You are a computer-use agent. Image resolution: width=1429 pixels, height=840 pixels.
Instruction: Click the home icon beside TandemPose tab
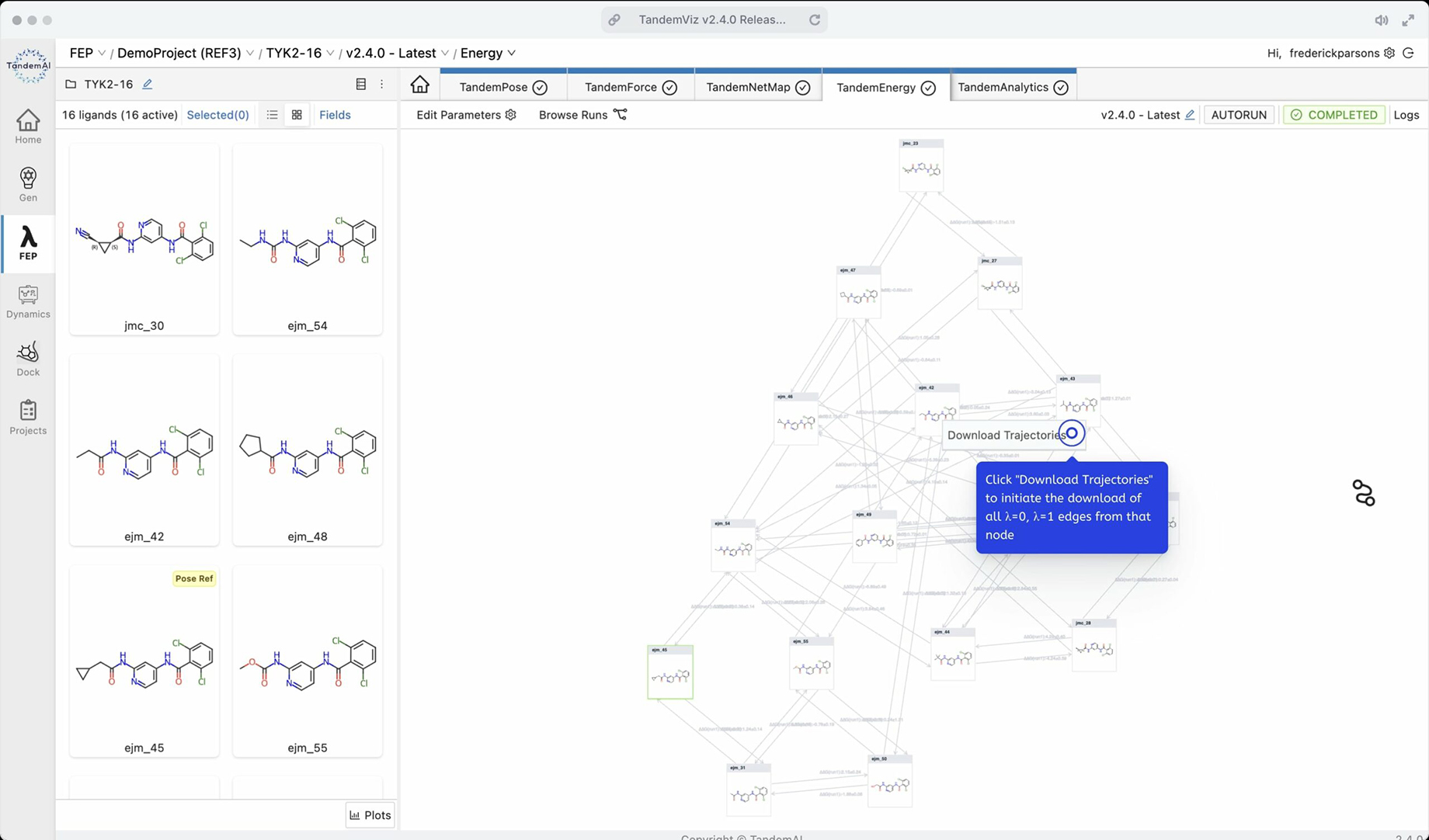click(x=419, y=85)
